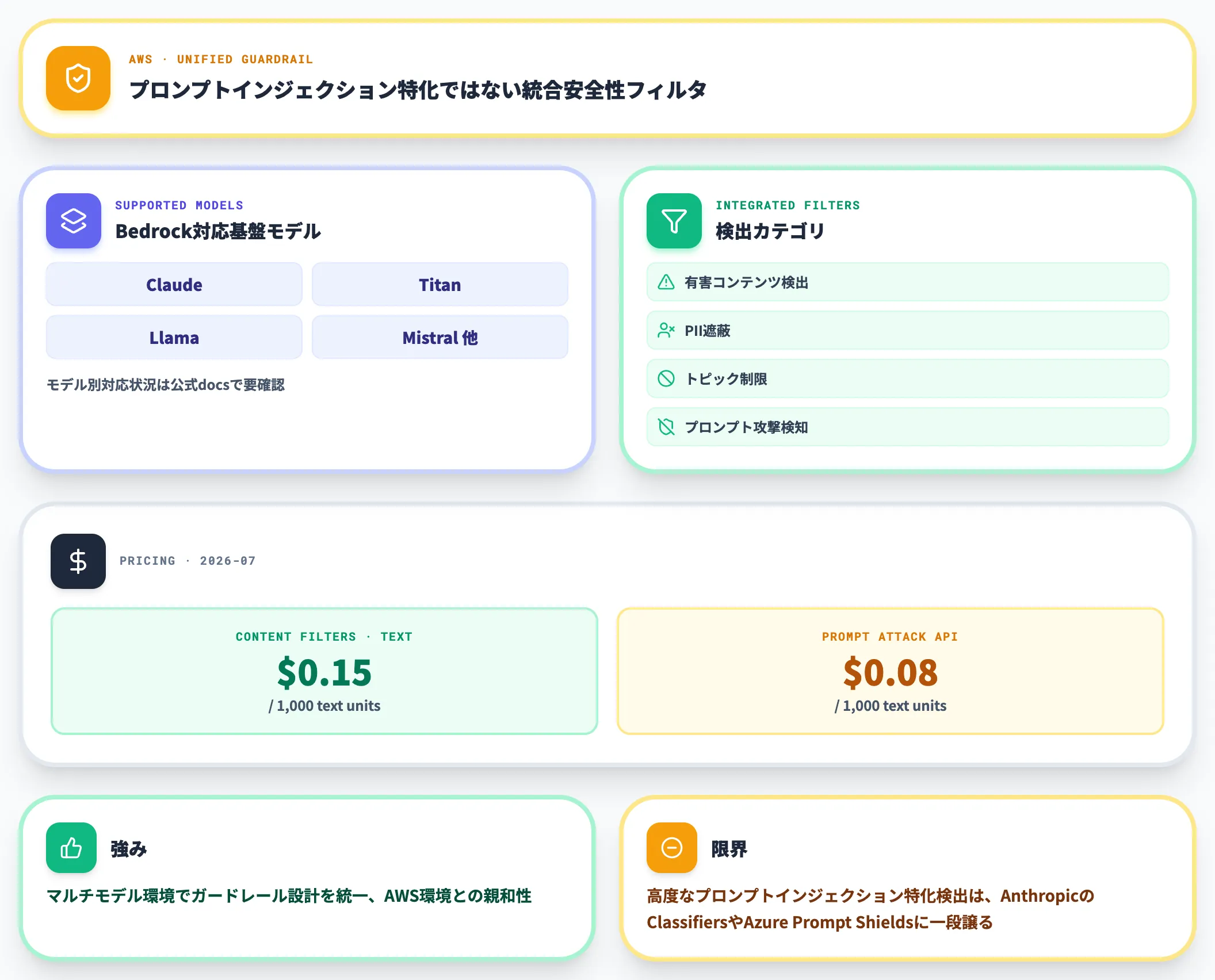1215x980 pixels.
Task: Click the ban circle icon for トピック制限
Action: [666, 379]
